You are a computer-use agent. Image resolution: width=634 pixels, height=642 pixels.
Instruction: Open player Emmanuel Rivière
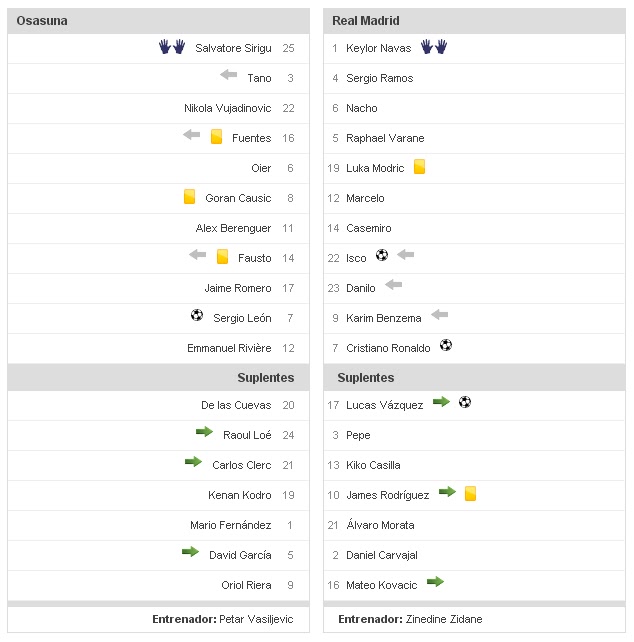coord(229,348)
